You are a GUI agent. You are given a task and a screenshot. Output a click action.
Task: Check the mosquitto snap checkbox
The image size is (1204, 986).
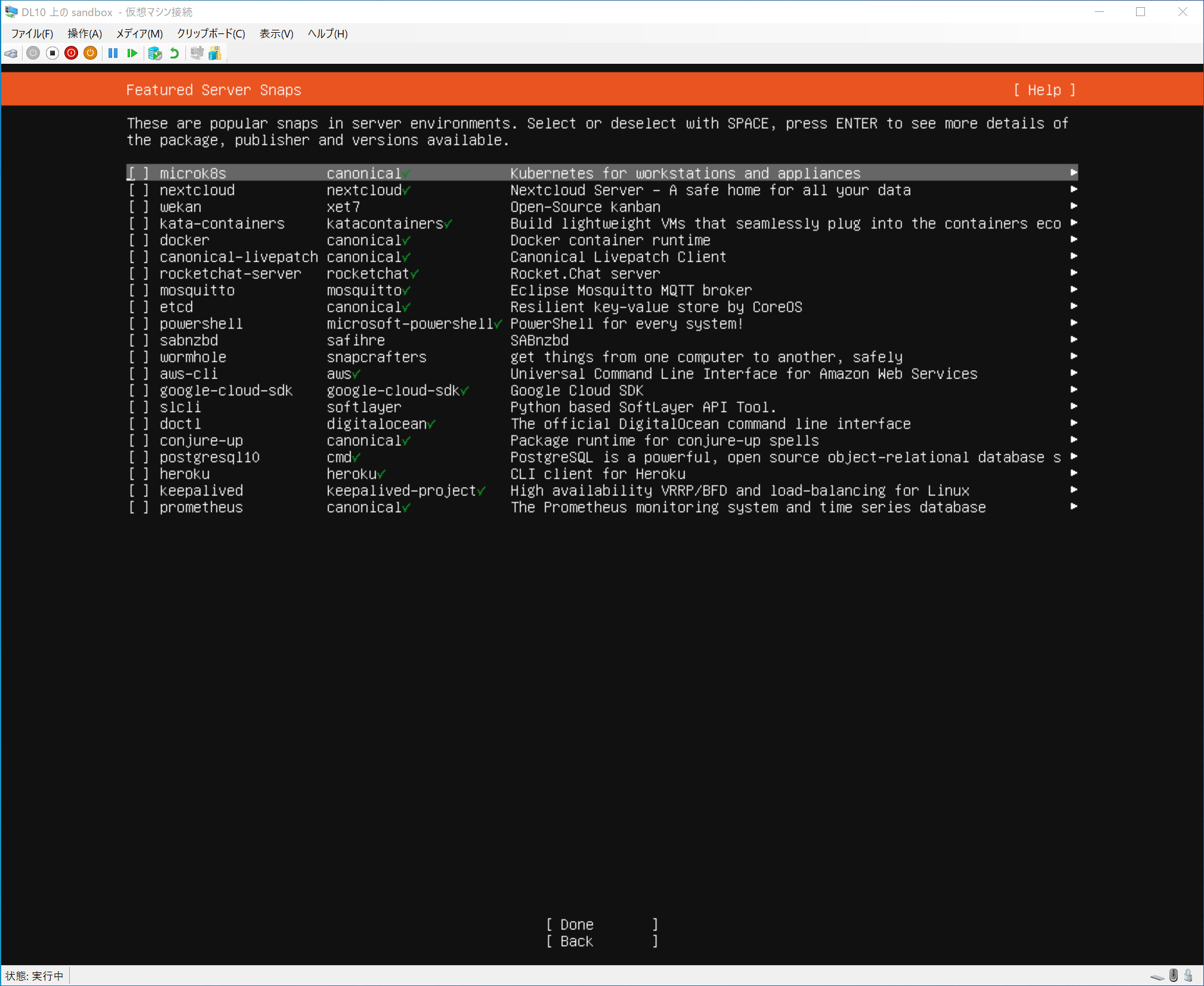point(138,290)
